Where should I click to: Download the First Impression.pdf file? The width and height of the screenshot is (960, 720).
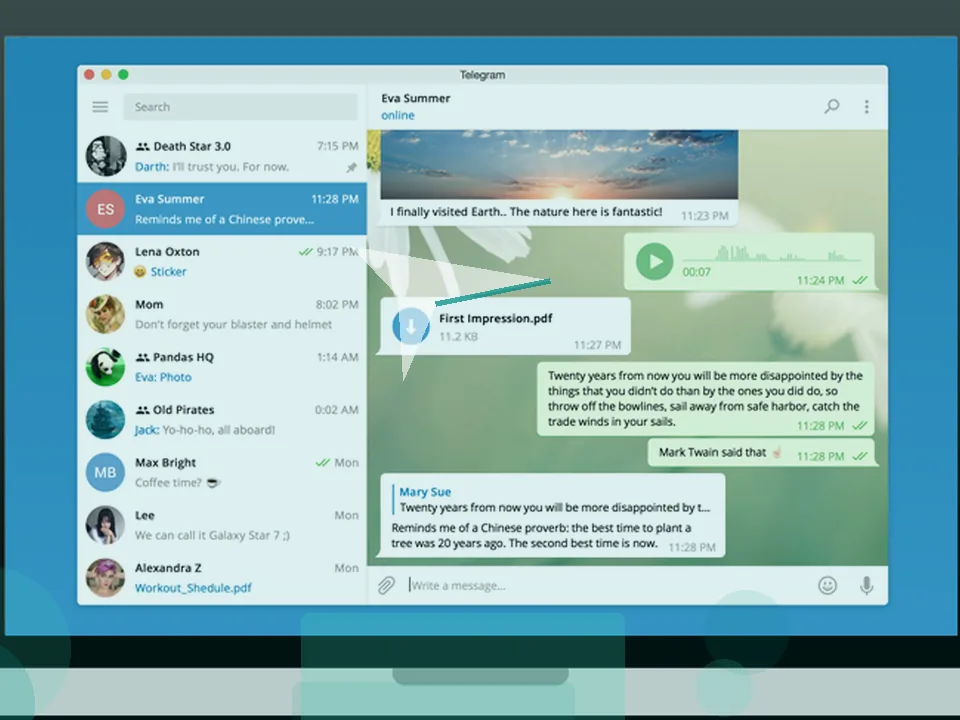(411, 326)
